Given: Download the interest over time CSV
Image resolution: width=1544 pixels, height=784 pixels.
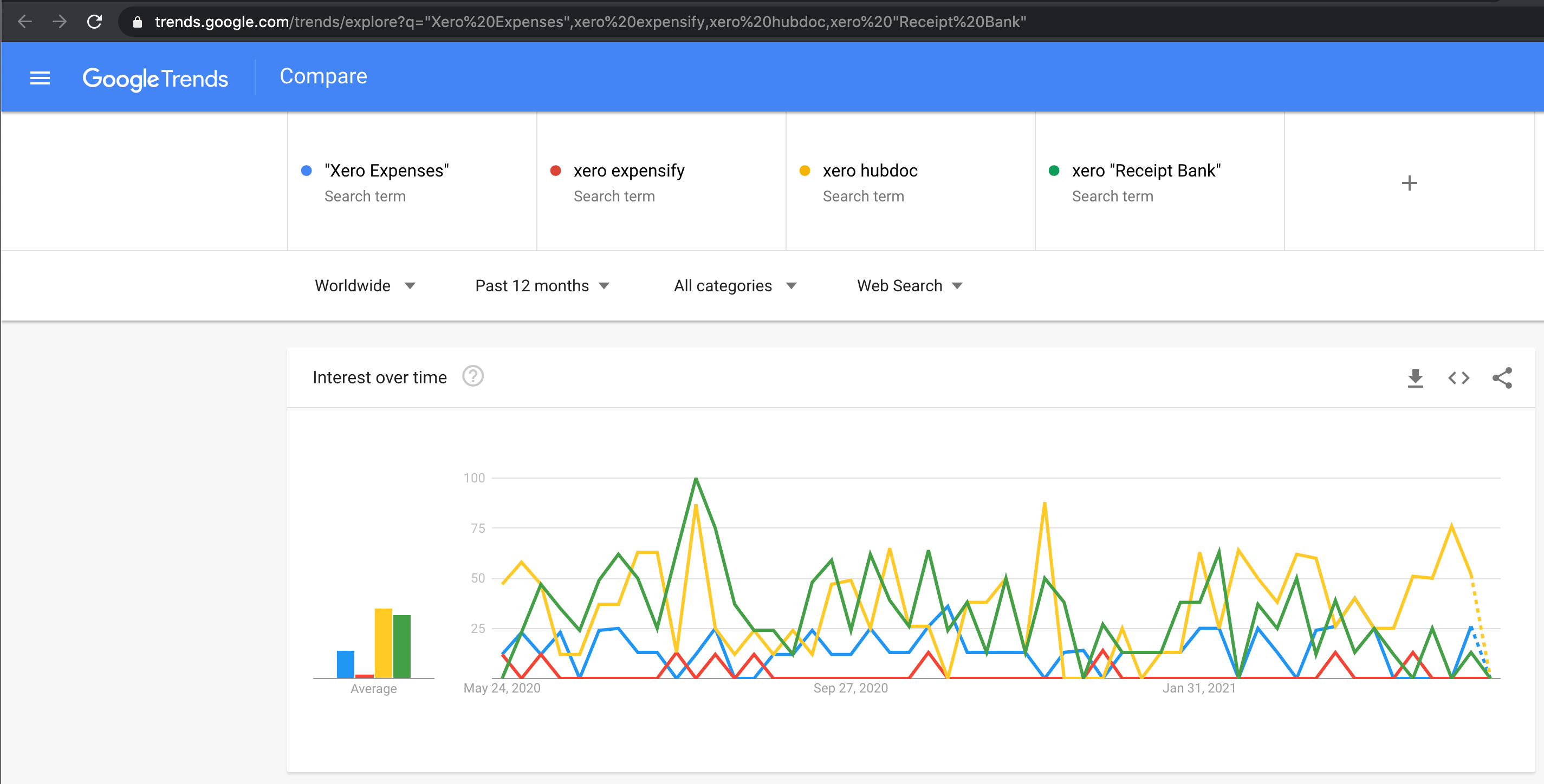Looking at the screenshot, I should pyautogui.click(x=1415, y=378).
